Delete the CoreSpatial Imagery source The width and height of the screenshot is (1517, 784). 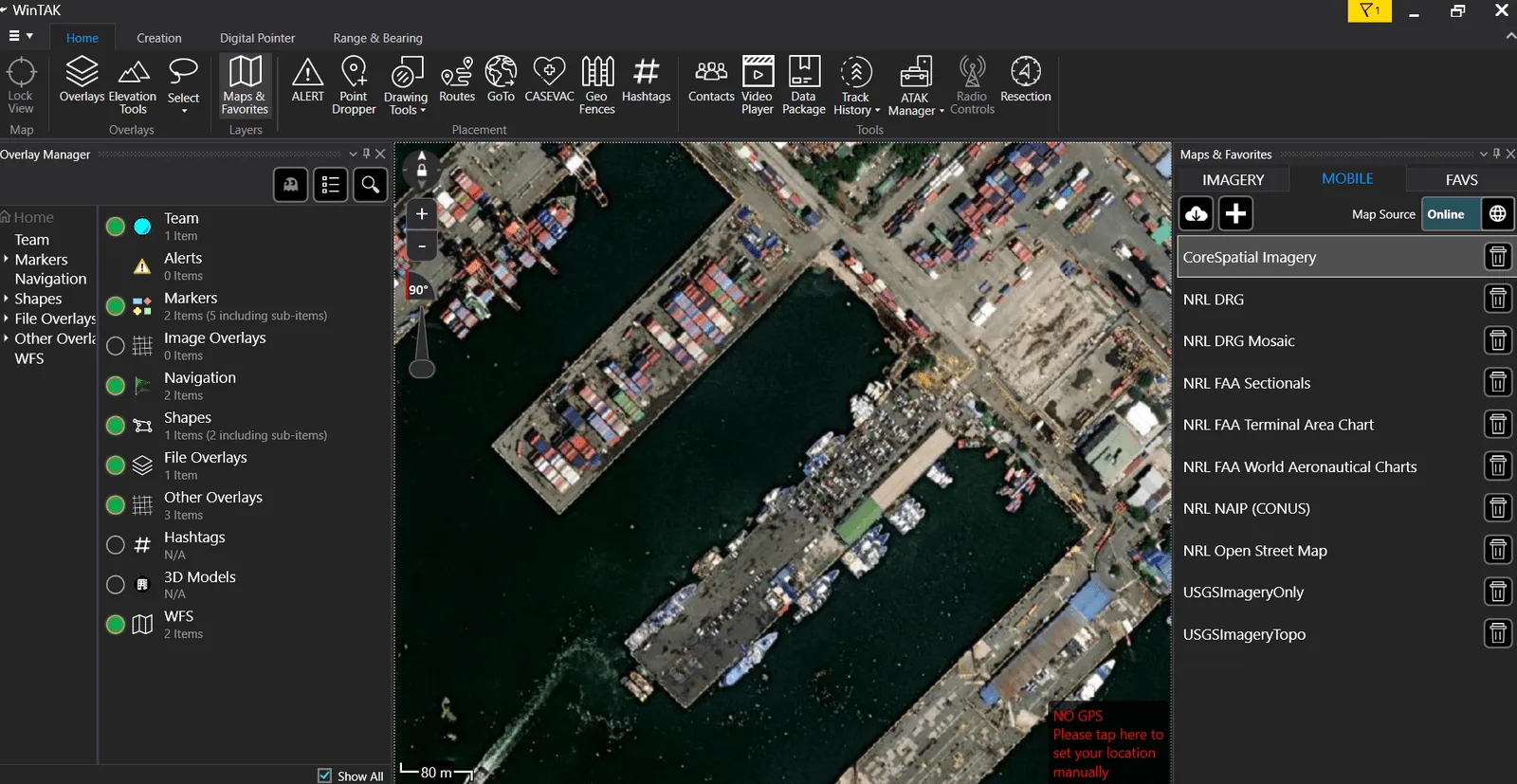click(1498, 257)
